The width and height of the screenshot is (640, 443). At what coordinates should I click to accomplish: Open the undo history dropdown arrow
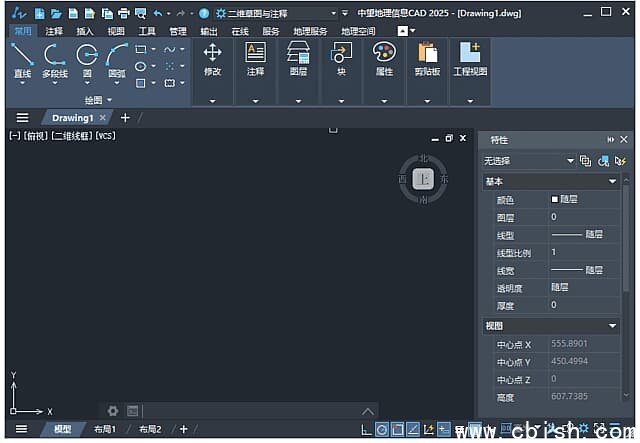coord(169,14)
